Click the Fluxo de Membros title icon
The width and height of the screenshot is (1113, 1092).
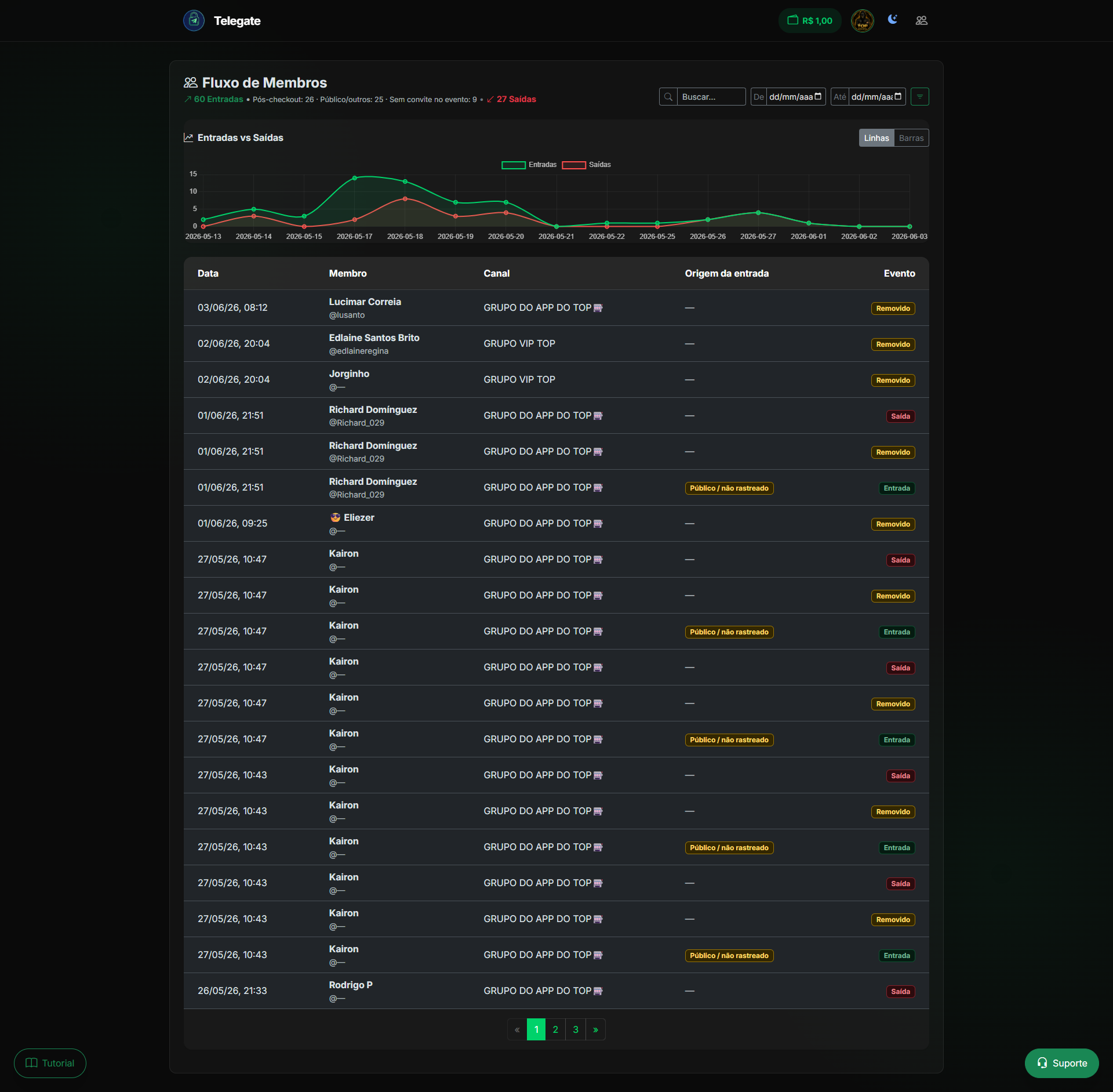point(191,83)
